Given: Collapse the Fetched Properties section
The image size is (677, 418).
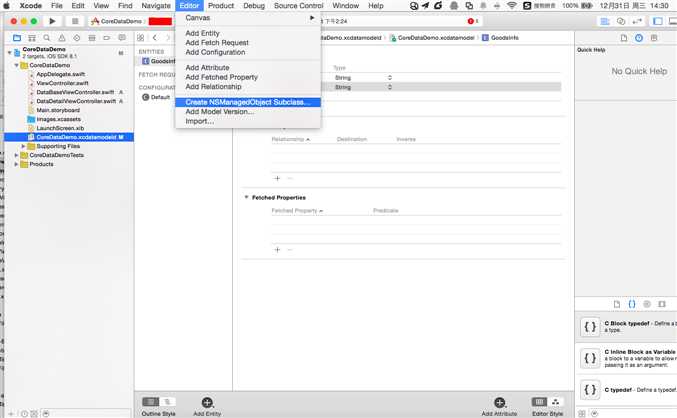Looking at the screenshot, I should [247, 197].
